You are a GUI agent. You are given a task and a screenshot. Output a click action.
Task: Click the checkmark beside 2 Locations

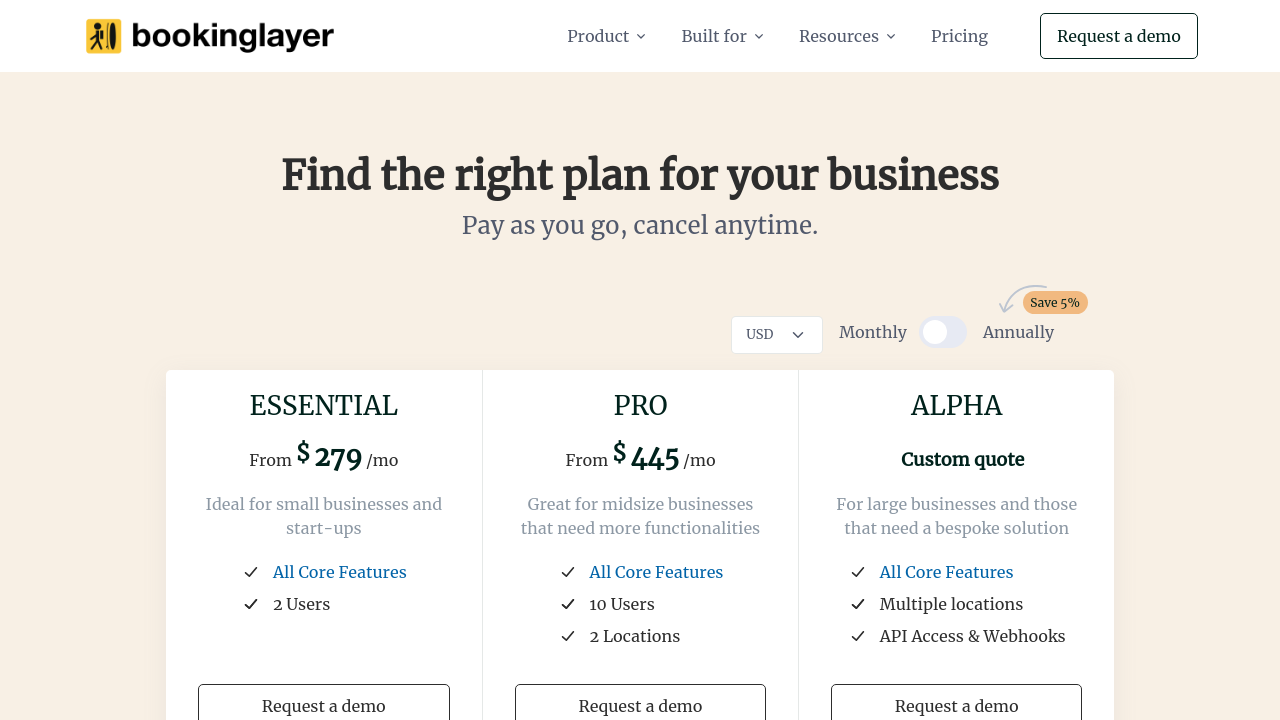click(568, 636)
